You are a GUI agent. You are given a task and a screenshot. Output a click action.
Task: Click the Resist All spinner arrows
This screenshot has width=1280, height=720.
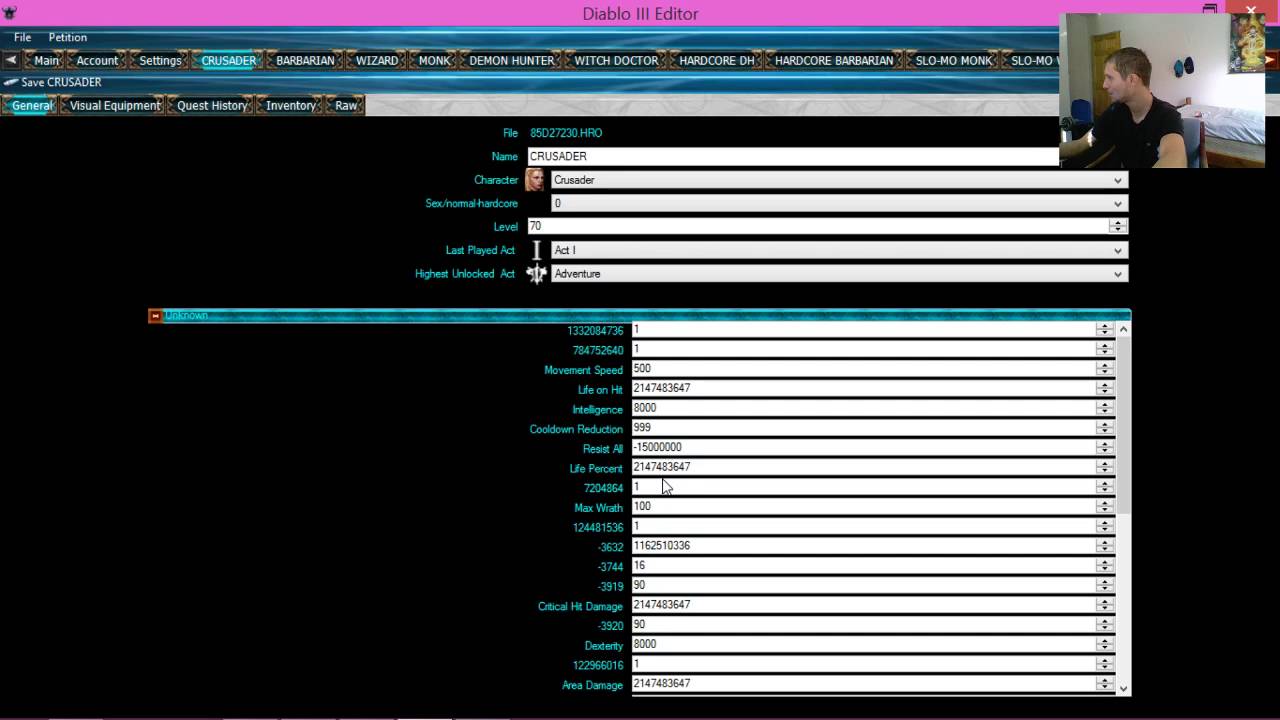[1104, 447]
